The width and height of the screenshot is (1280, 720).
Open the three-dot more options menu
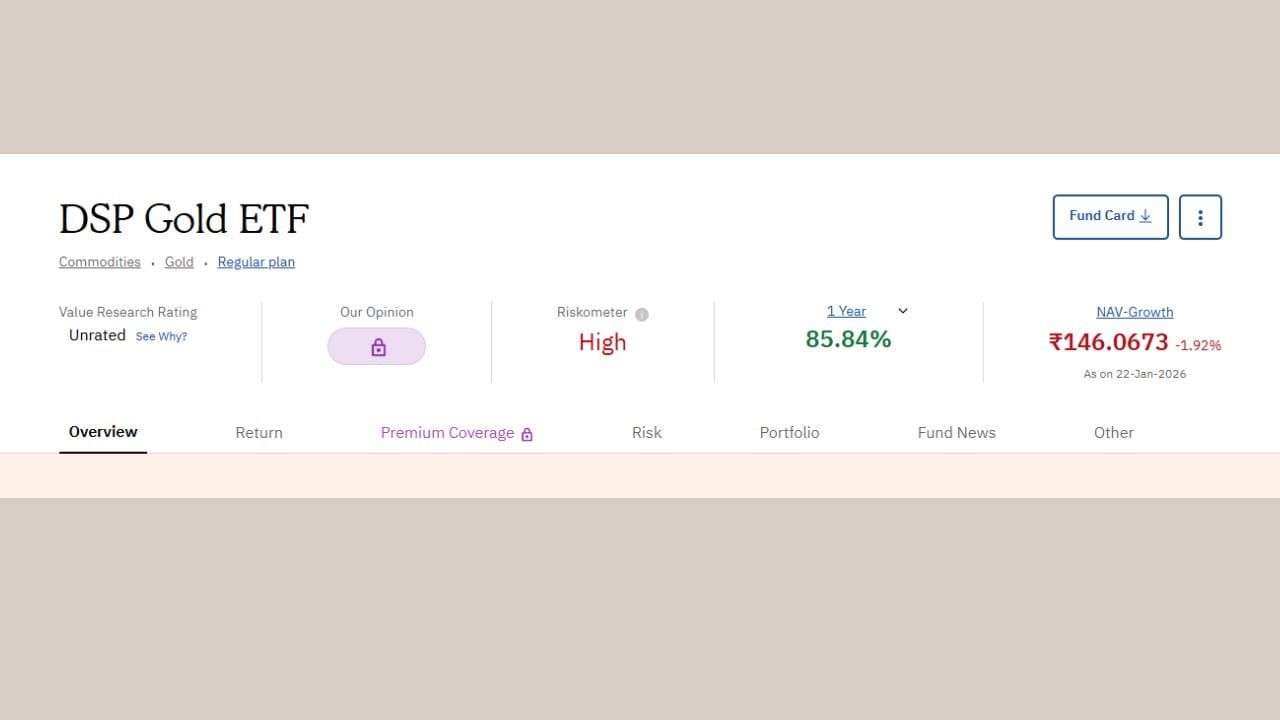coord(1200,217)
